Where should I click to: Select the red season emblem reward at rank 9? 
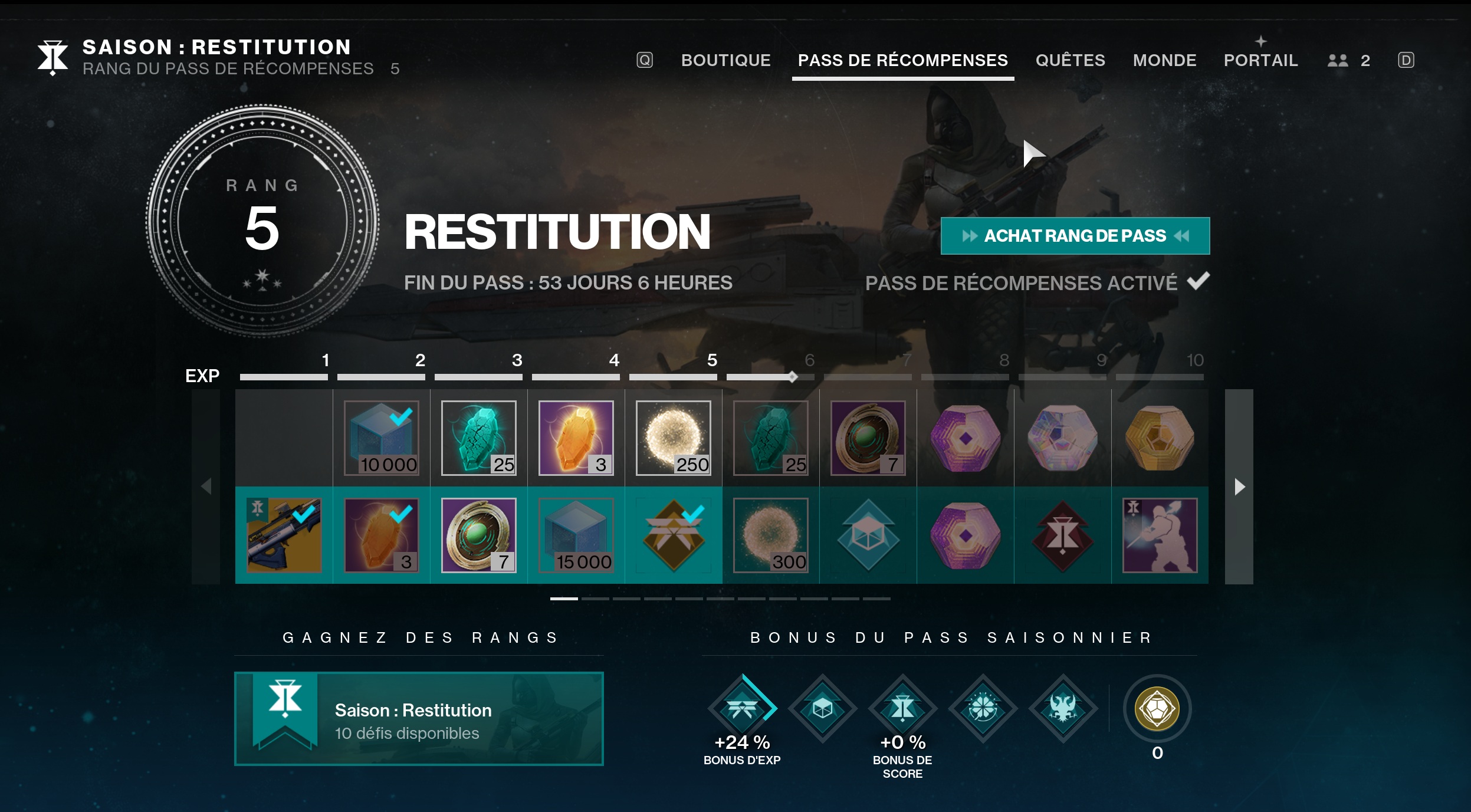point(1063,535)
